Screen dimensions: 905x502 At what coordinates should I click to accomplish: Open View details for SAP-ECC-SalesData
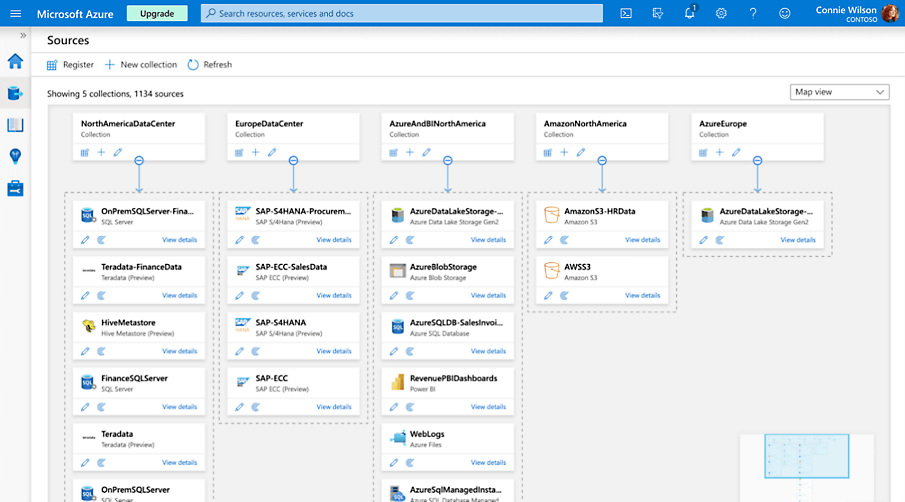[x=334, y=295]
